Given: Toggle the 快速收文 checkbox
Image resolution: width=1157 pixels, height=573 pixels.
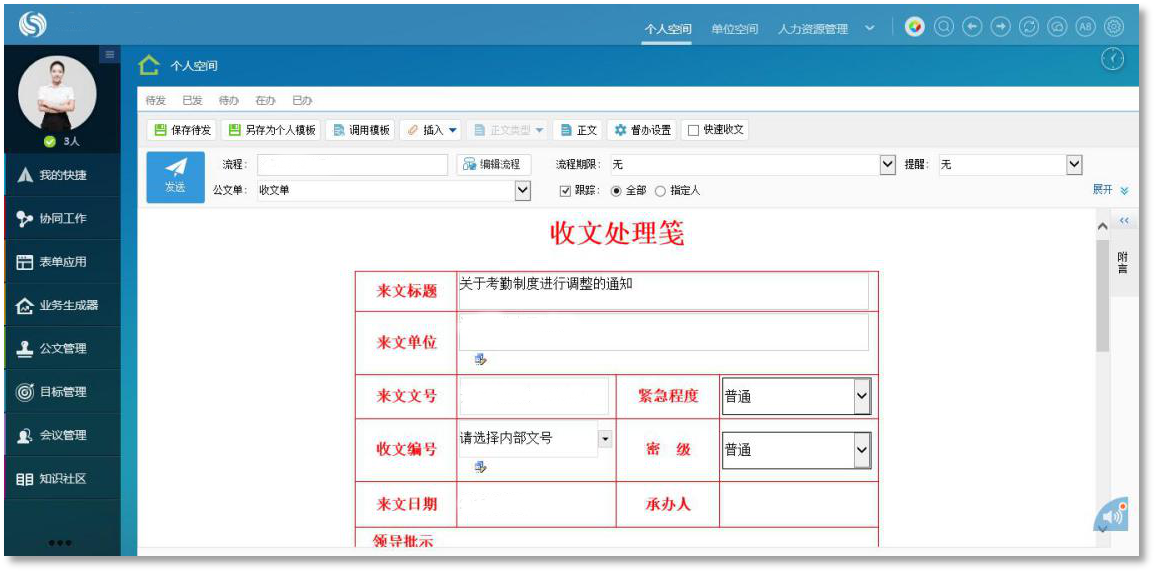Looking at the screenshot, I should coord(694,131).
